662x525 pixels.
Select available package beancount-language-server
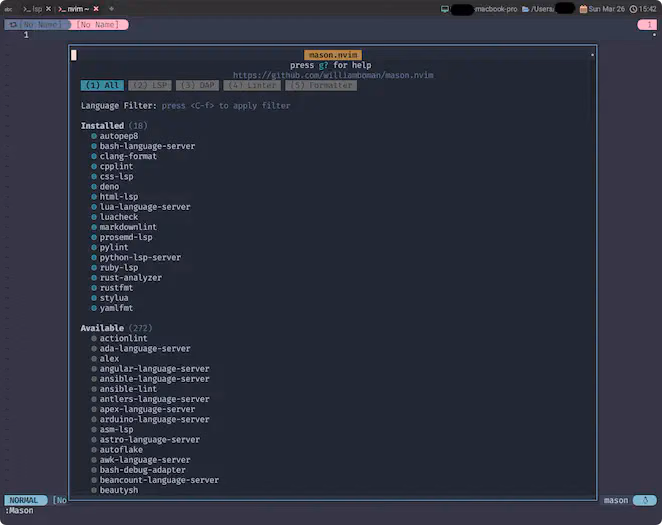pos(159,480)
